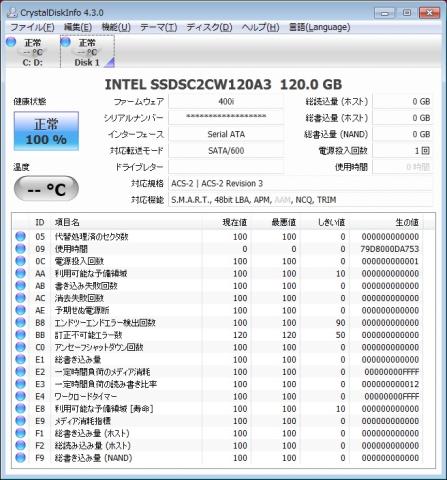This screenshot has width=447, height=480.
Task: Click the blue status orb on Disk 1 tab
Action: [x=66, y=42]
